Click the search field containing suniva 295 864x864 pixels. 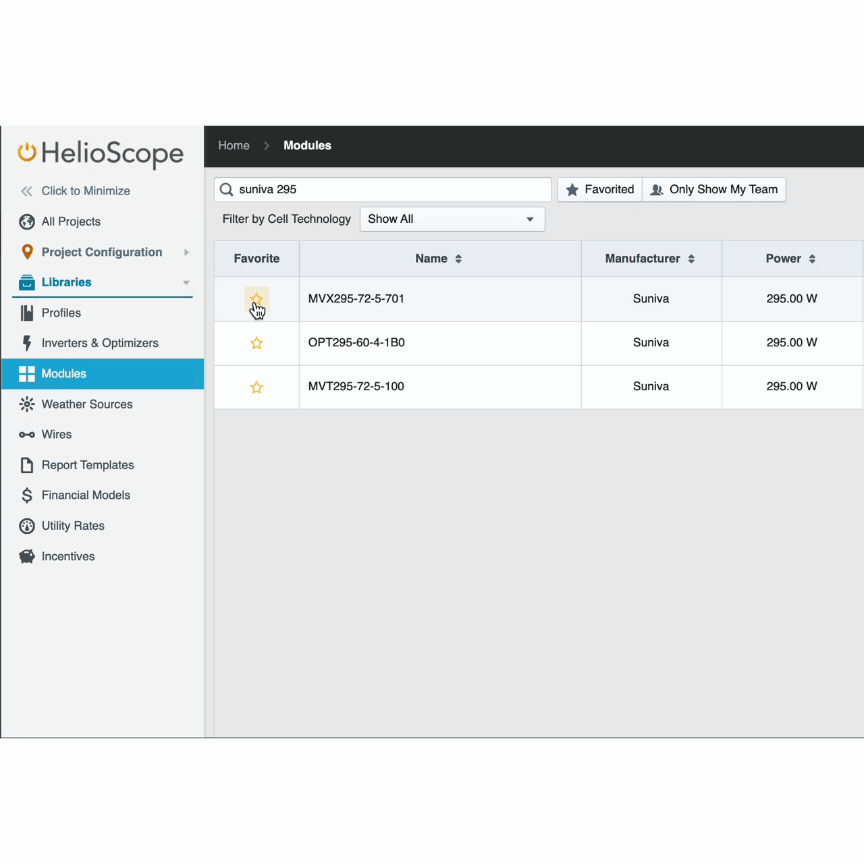pos(383,190)
